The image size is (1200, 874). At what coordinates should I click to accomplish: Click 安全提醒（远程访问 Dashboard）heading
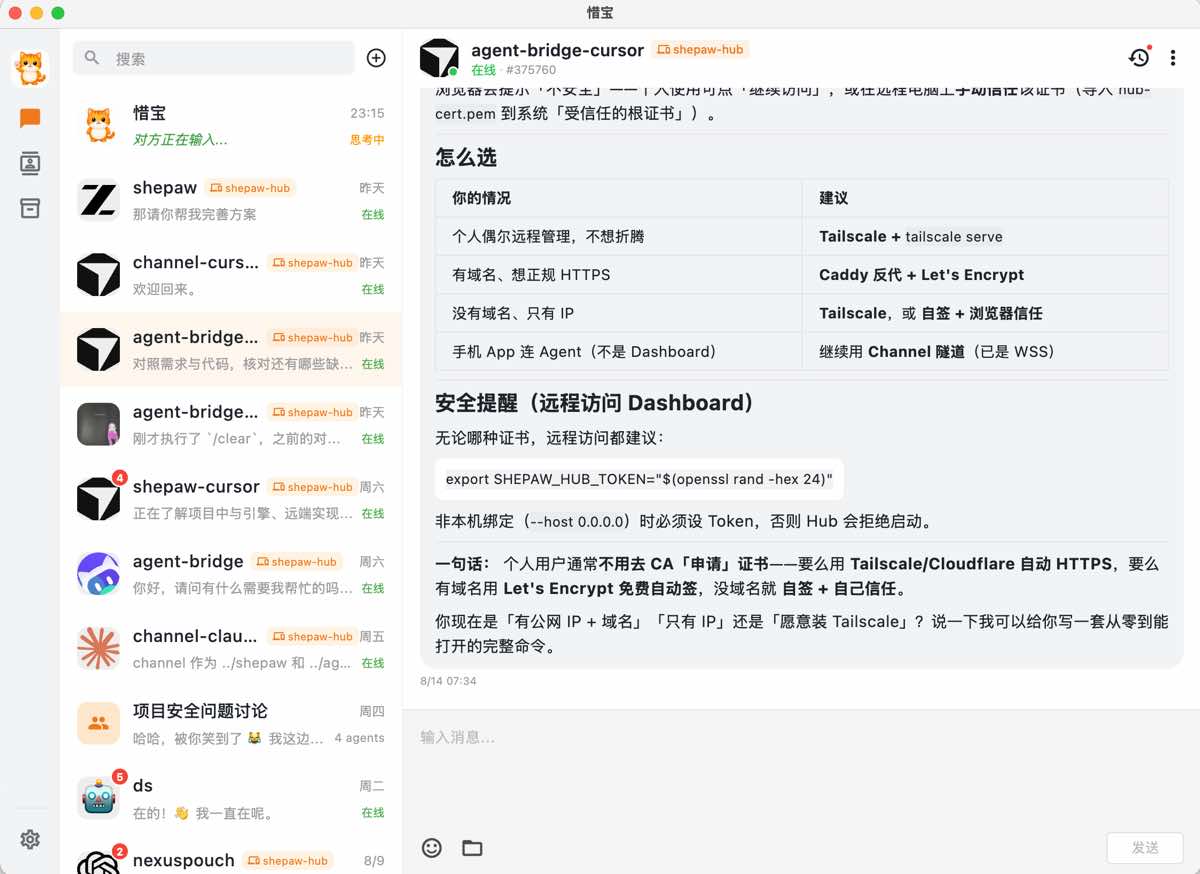594,403
